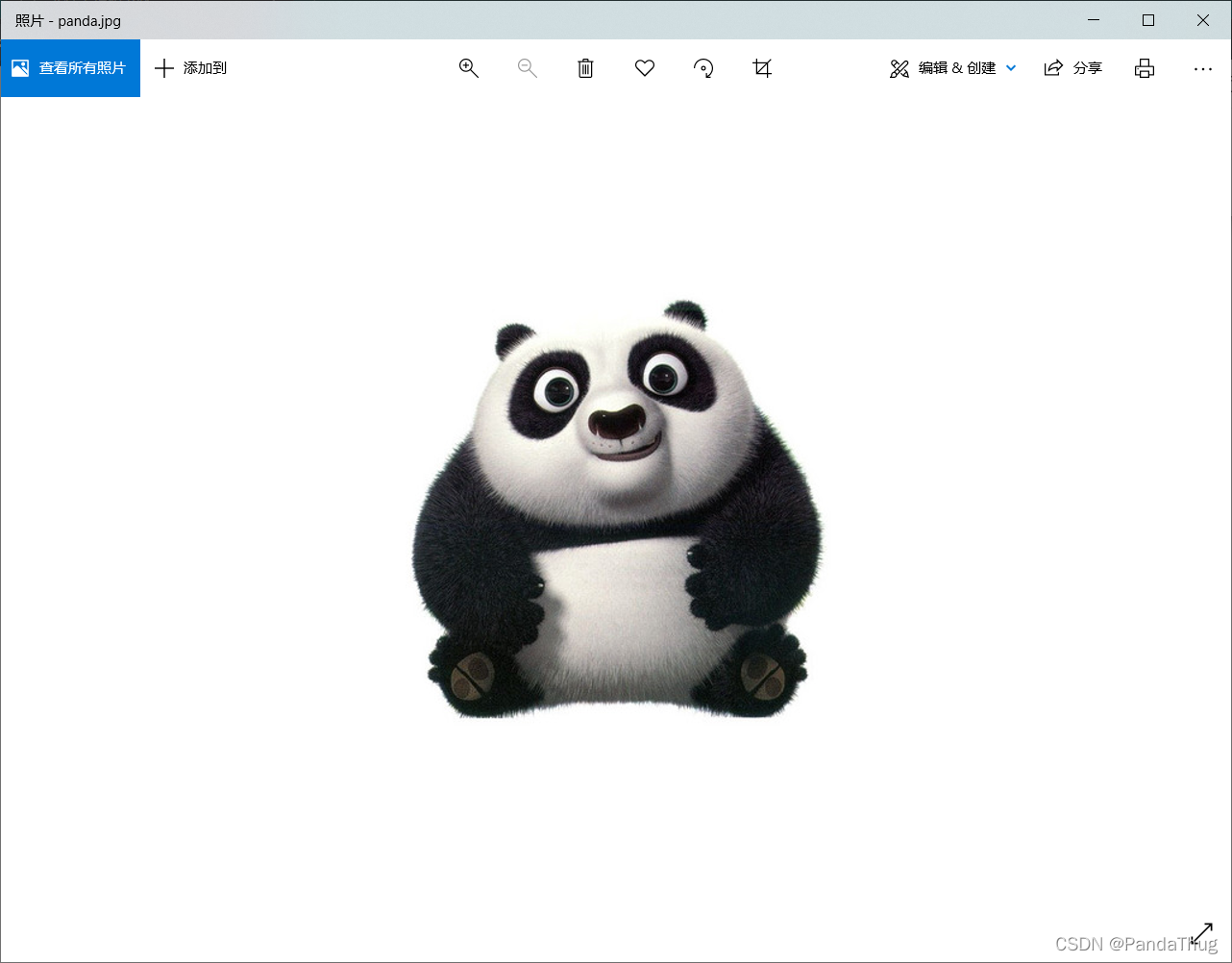
Task: Click the Add to plus icon
Action: pos(164,68)
